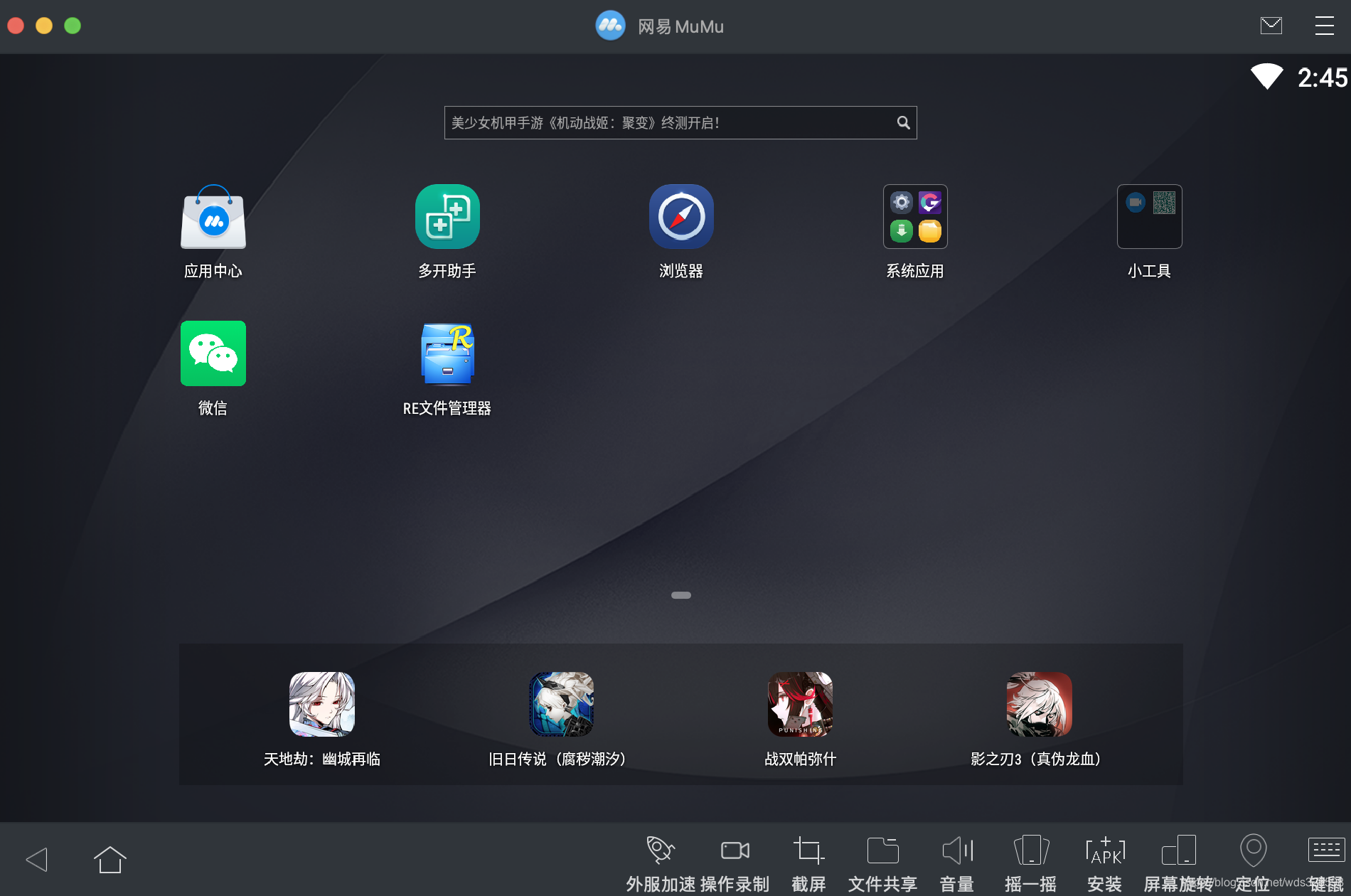Launch 微信 WeChat
Image resolution: width=1351 pixels, height=896 pixels.
pyautogui.click(x=213, y=353)
